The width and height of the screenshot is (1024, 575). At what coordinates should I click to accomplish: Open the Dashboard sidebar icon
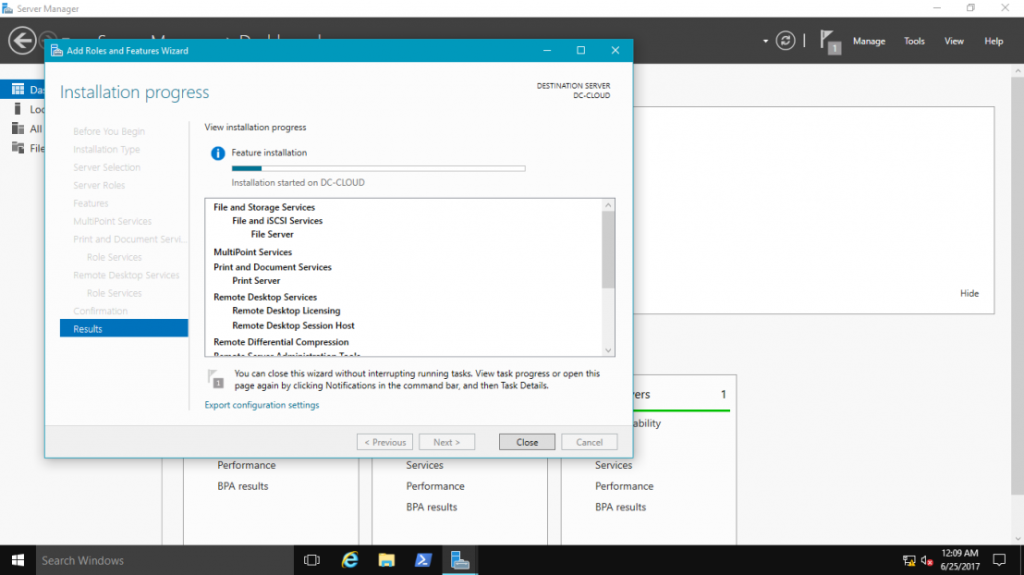coord(18,89)
